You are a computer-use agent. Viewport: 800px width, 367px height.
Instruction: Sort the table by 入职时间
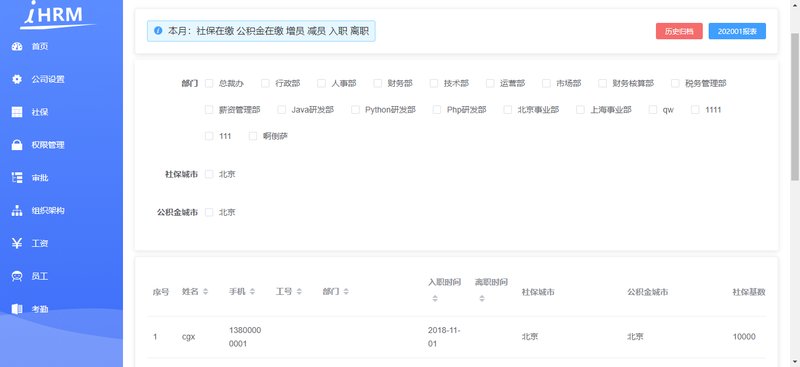point(435,299)
